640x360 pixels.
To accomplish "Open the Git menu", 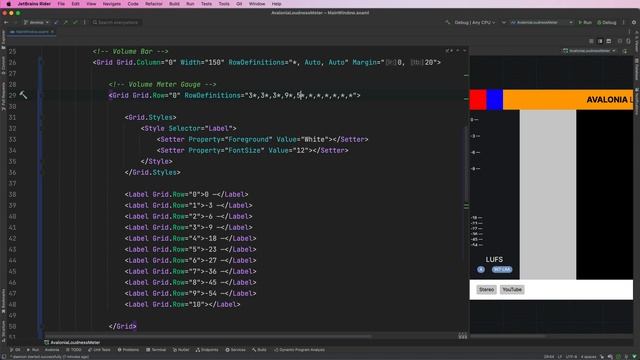I will (239, 4).
